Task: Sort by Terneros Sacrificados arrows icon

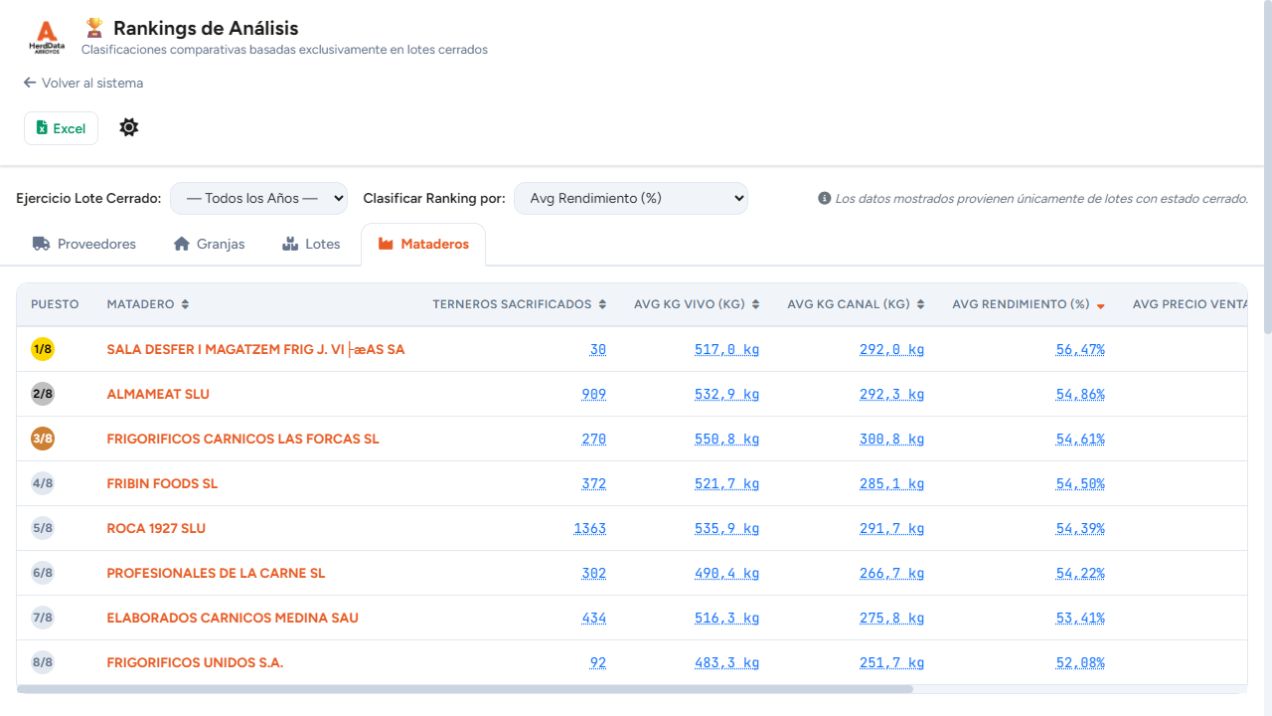Action: point(602,304)
